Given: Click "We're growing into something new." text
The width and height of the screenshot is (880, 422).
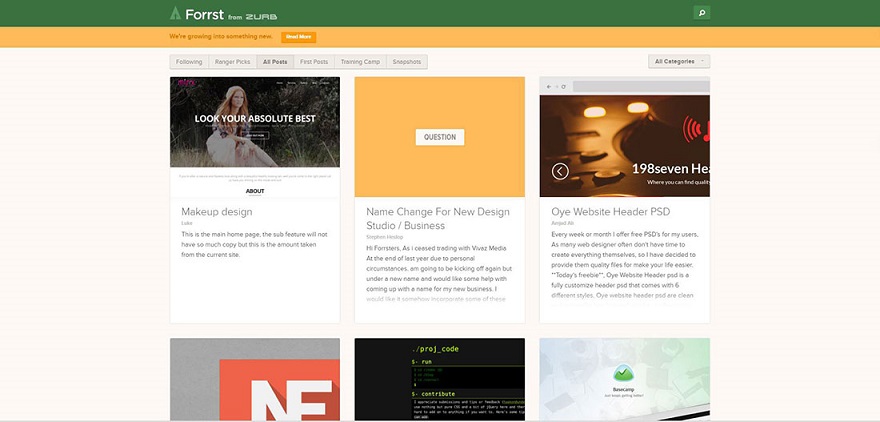Looking at the screenshot, I should click(x=221, y=36).
